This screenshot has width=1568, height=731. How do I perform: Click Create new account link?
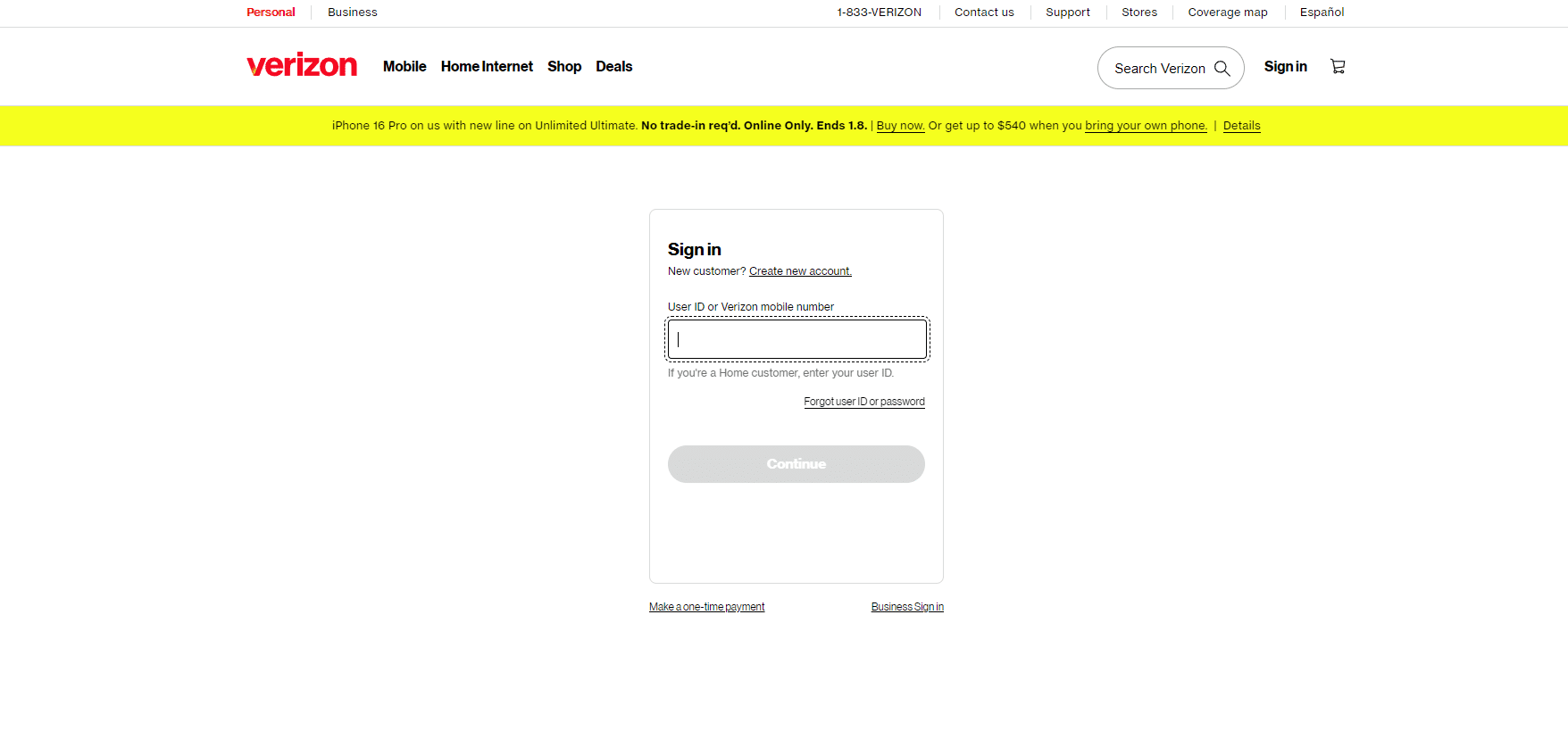click(800, 271)
